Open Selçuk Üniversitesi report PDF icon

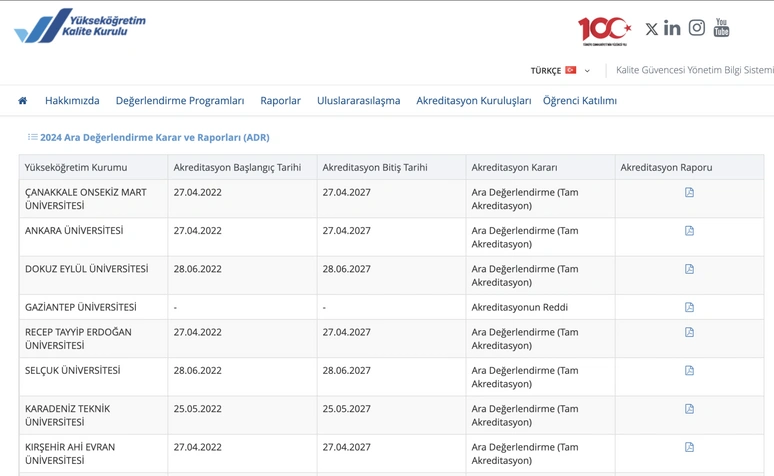pos(689,370)
